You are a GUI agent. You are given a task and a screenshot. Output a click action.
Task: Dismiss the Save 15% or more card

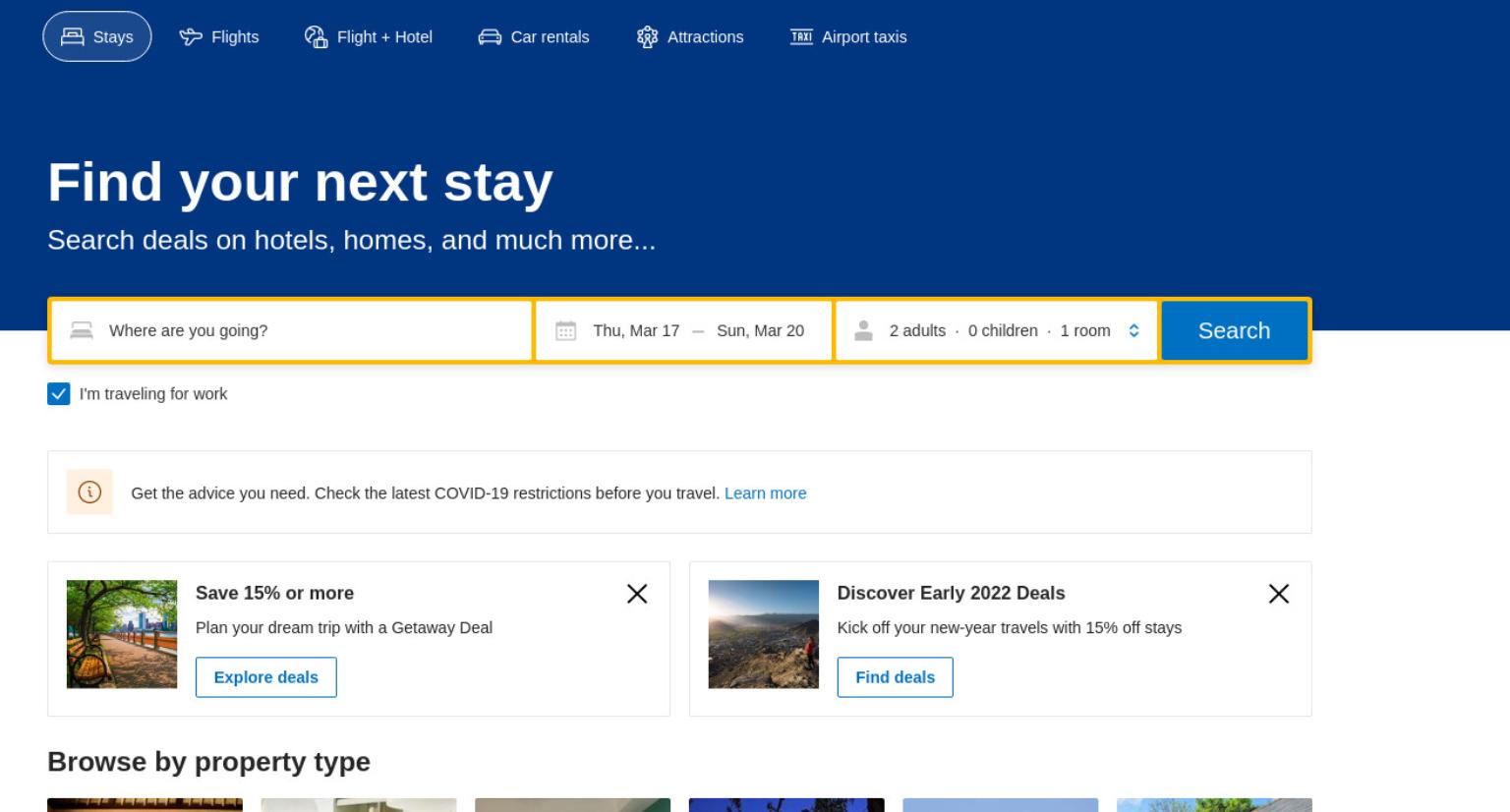(x=637, y=594)
